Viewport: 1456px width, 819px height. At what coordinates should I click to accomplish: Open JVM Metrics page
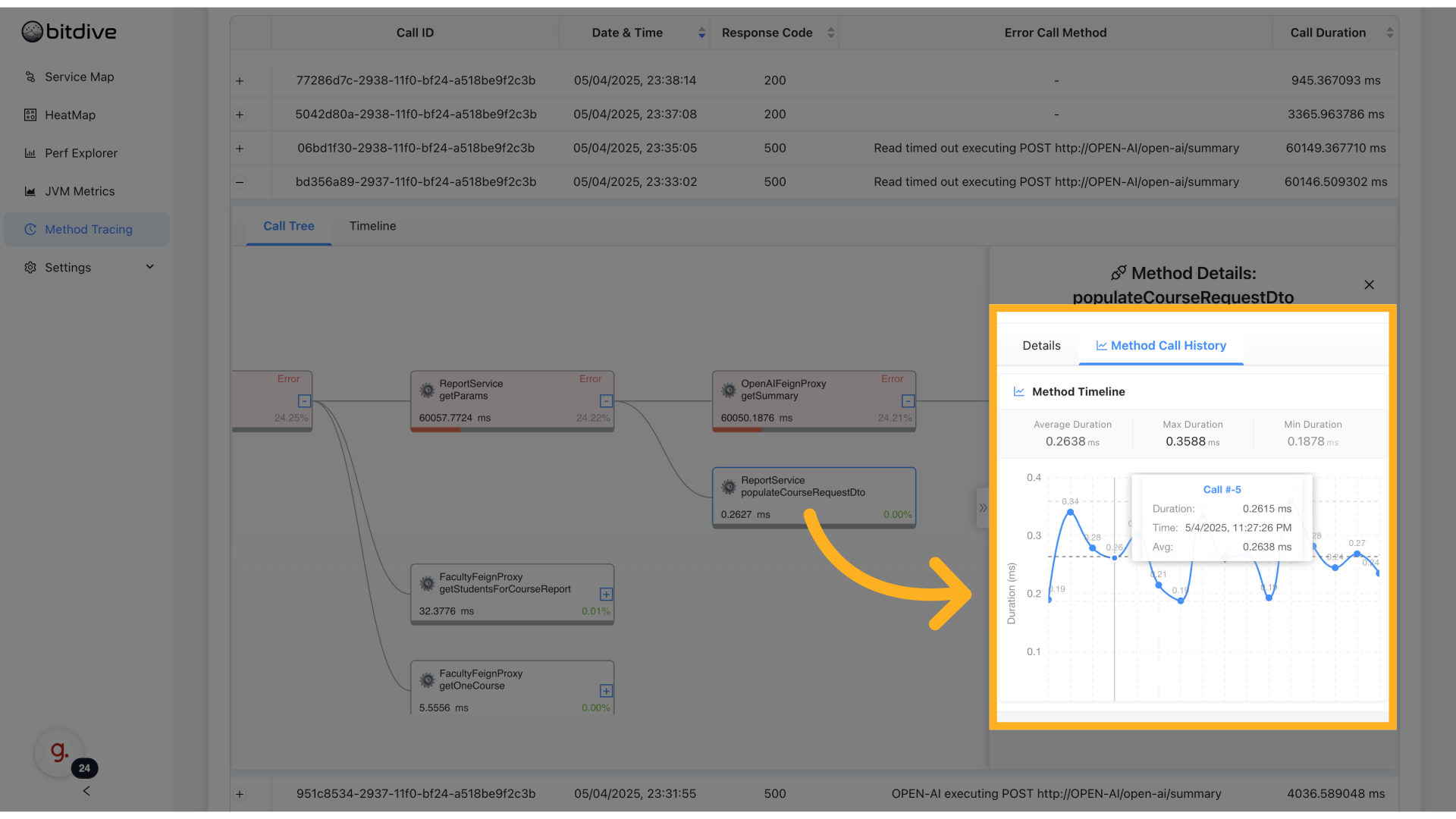tap(80, 191)
